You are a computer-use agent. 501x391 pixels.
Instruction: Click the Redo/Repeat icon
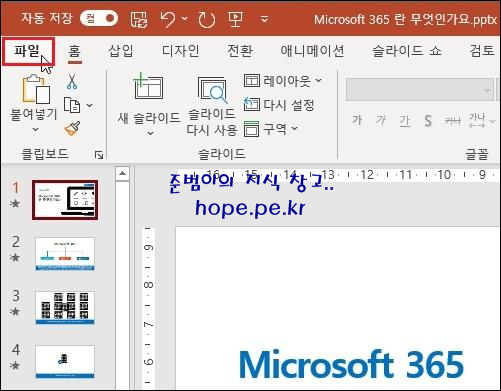click(x=207, y=19)
